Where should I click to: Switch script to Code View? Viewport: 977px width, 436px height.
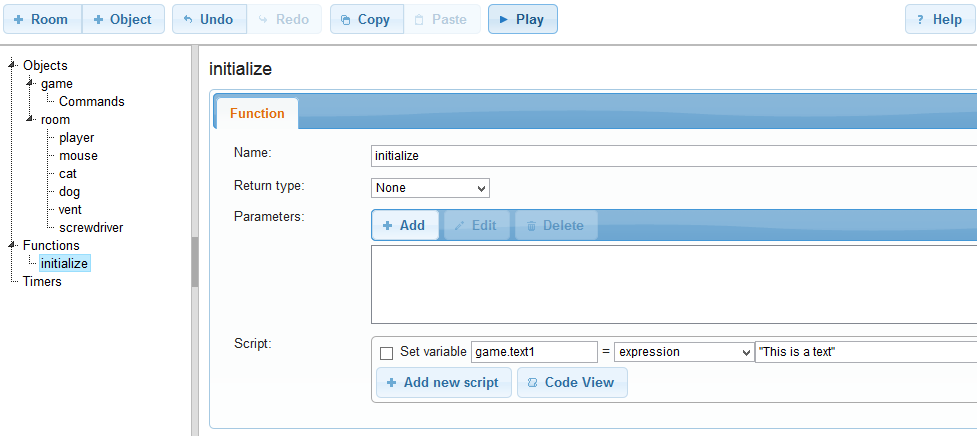pyautogui.click(x=572, y=383)
